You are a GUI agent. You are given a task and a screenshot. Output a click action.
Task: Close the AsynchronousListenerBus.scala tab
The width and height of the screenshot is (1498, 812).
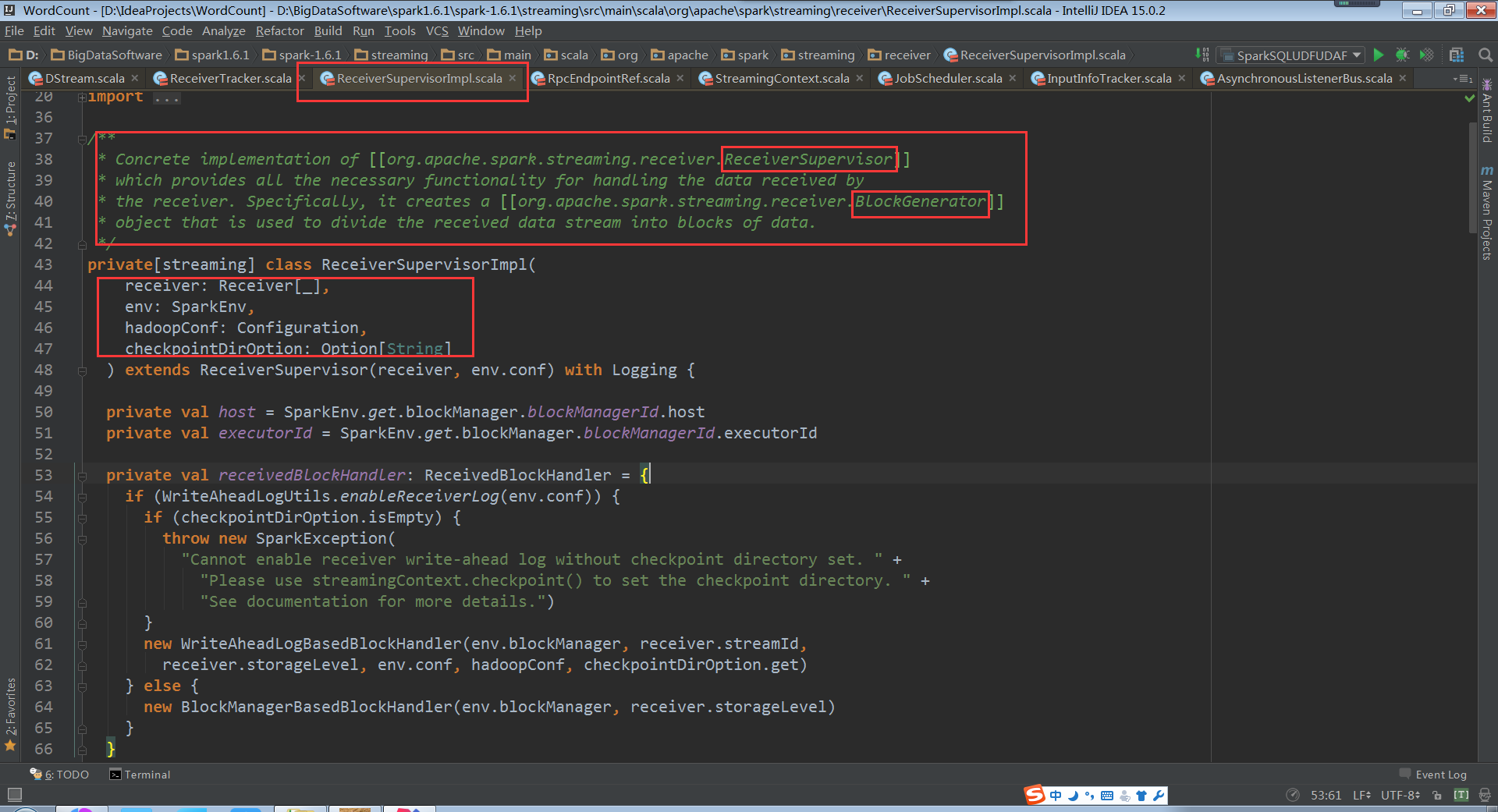(x=1403, y=79)
